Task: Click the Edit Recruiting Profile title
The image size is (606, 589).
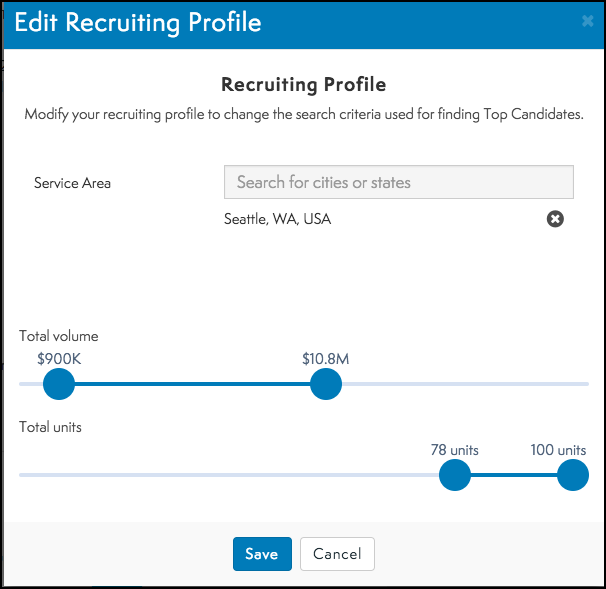Action: click(x=138, y=22)
